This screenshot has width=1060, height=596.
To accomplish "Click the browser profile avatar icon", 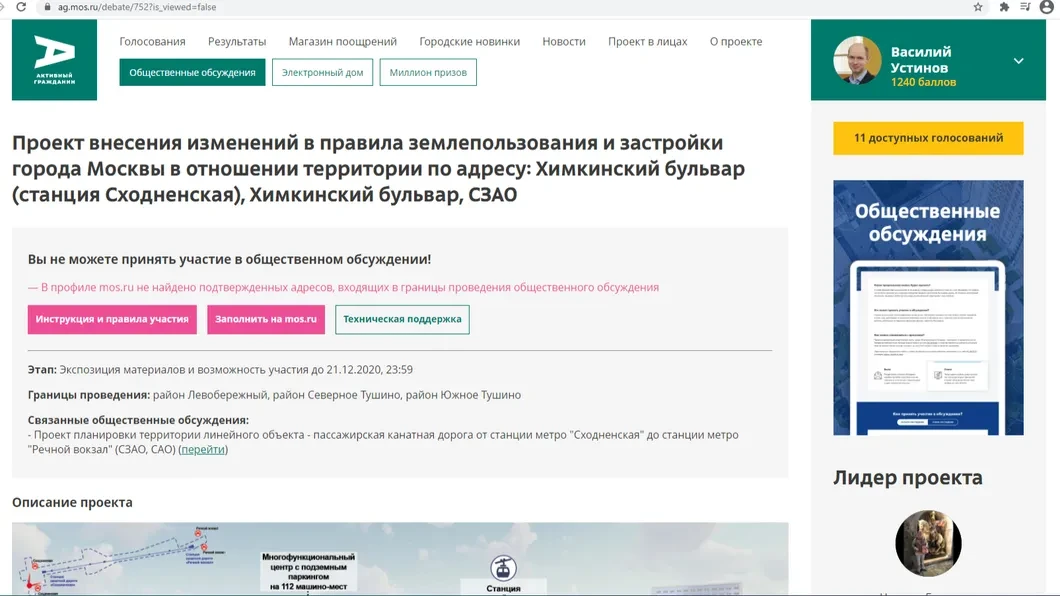I will (x=1046, y=7).
